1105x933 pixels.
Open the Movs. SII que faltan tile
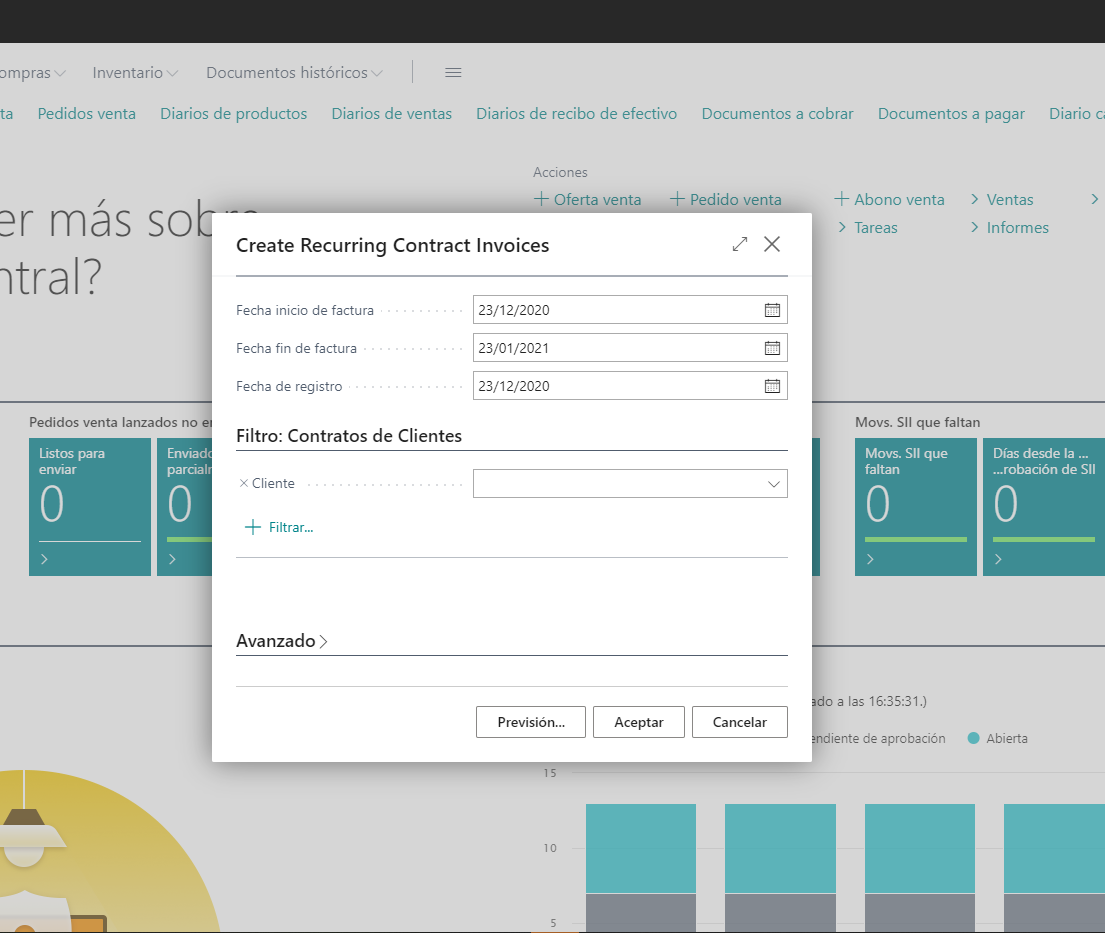click(915, 506)
